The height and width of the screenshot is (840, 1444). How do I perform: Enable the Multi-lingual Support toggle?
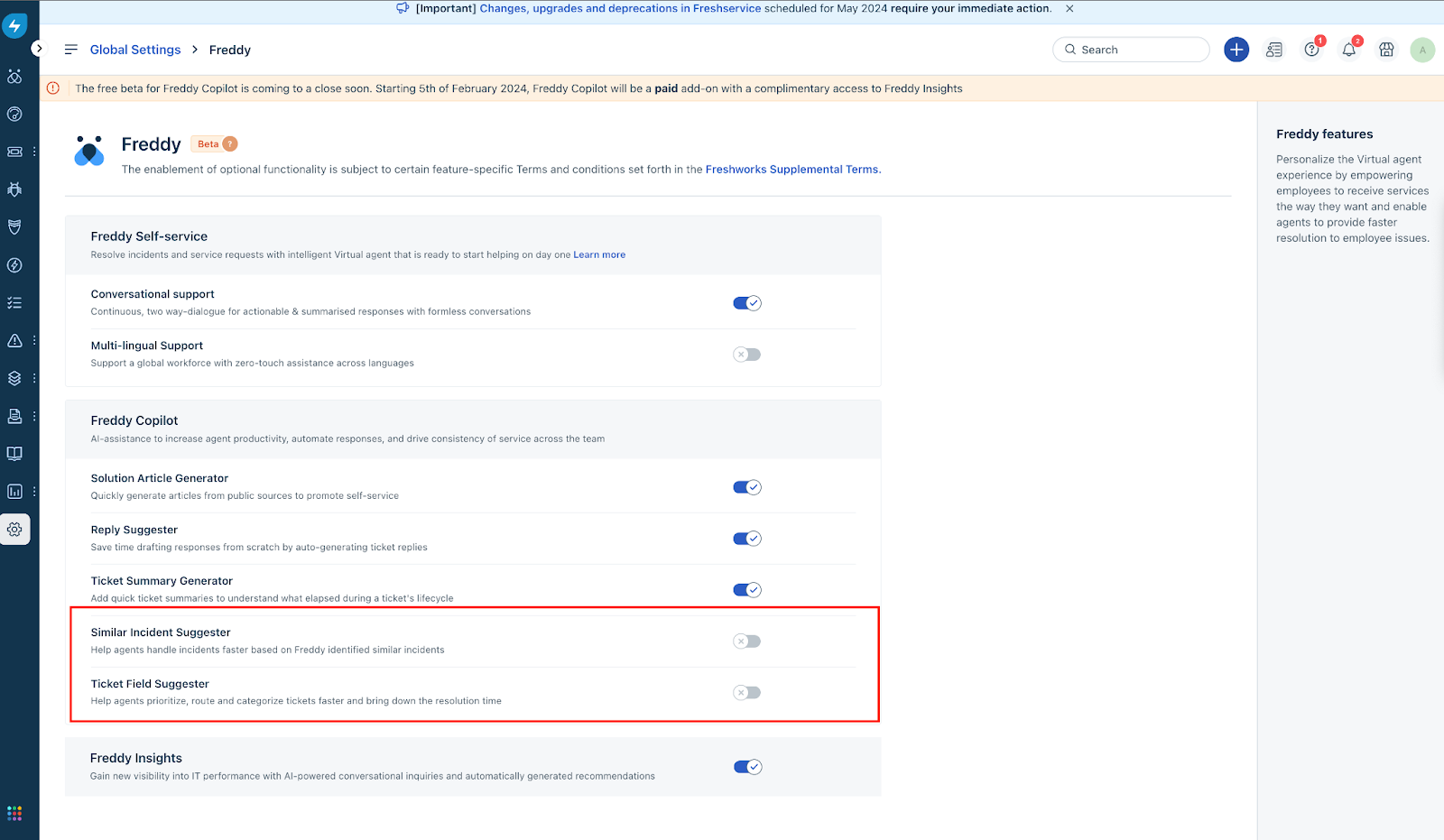(747, 355)
